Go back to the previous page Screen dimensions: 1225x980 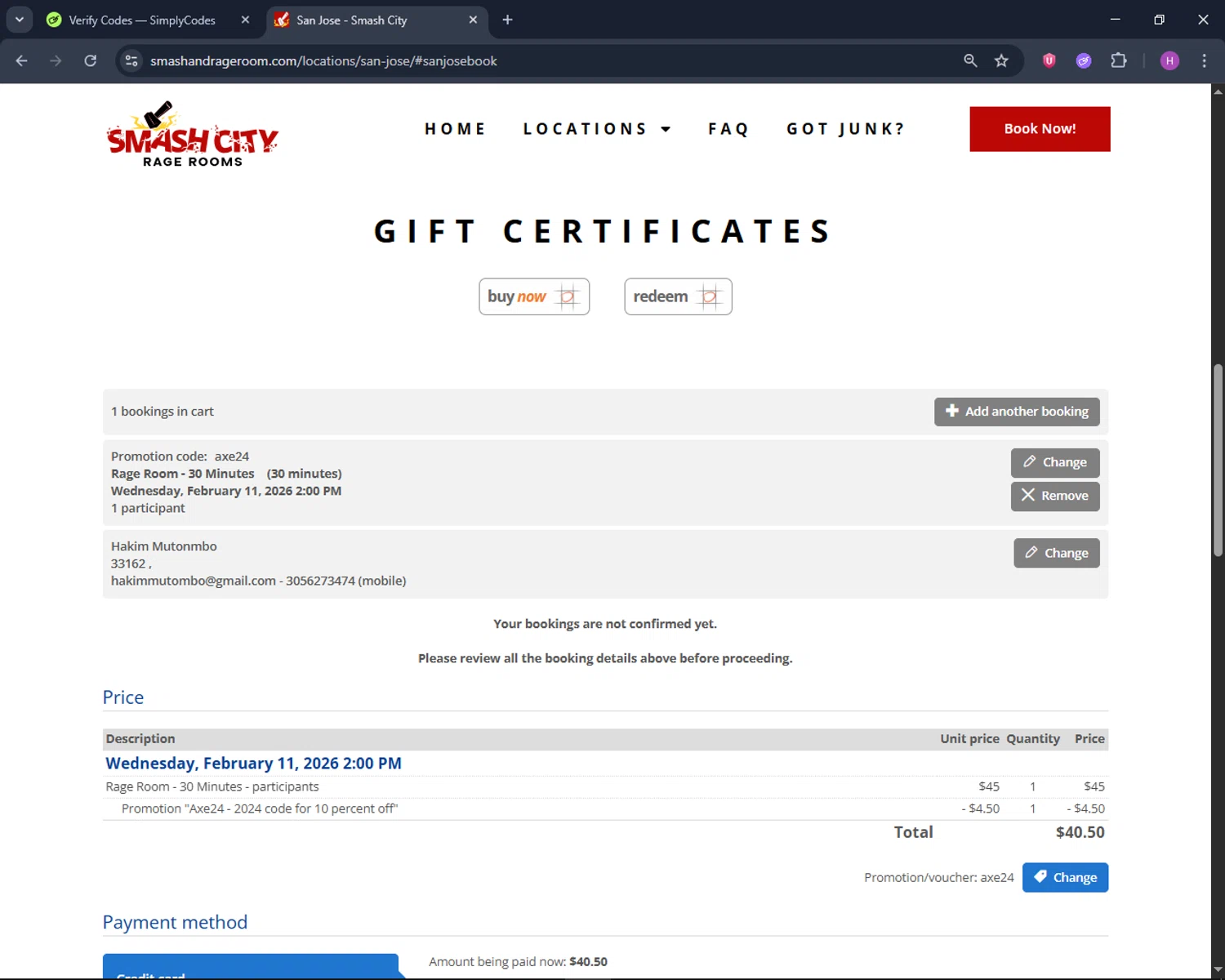[x=22, y=60]
